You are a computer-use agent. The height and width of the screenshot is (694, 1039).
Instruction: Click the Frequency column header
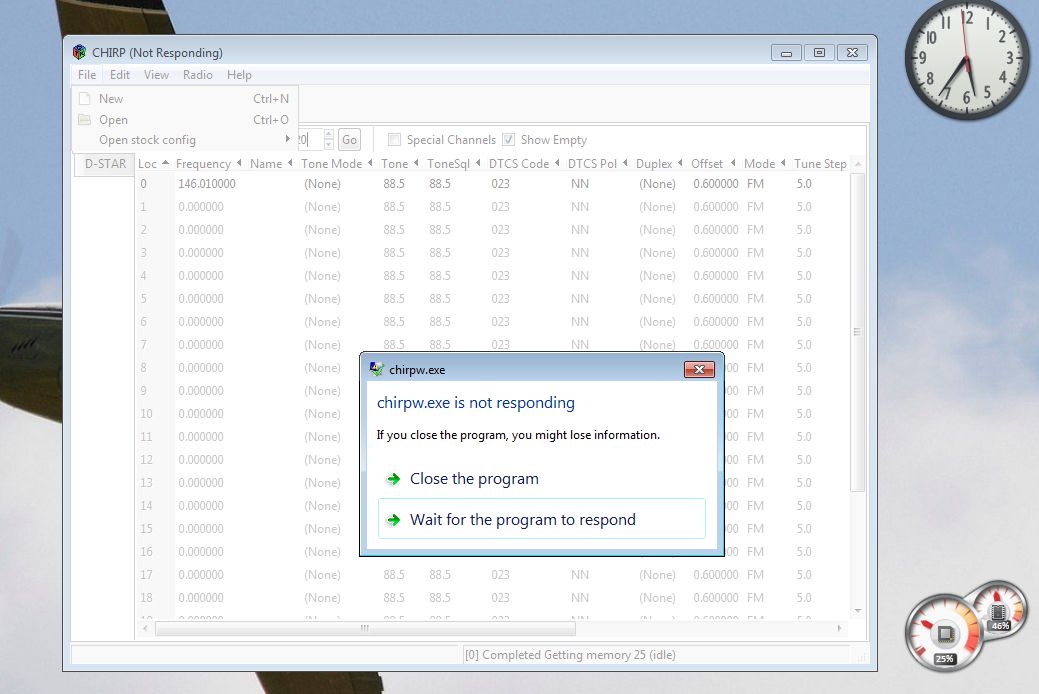[208, 164]
